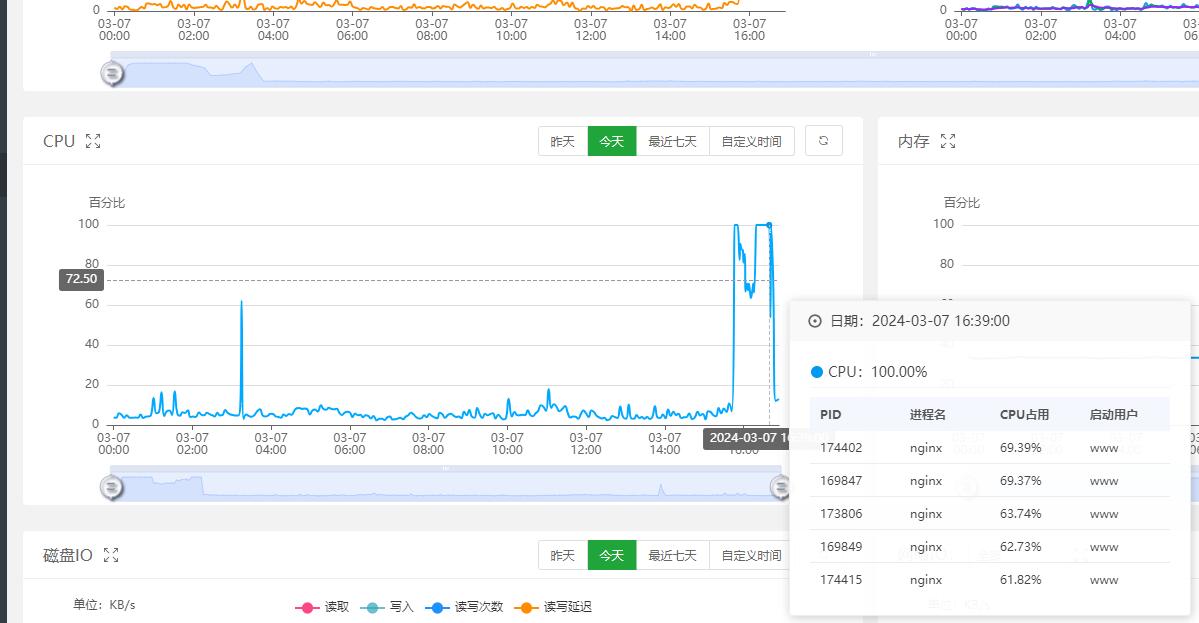Expand the 磁盘IO chart to fullscreen

[x=111, y=556]
